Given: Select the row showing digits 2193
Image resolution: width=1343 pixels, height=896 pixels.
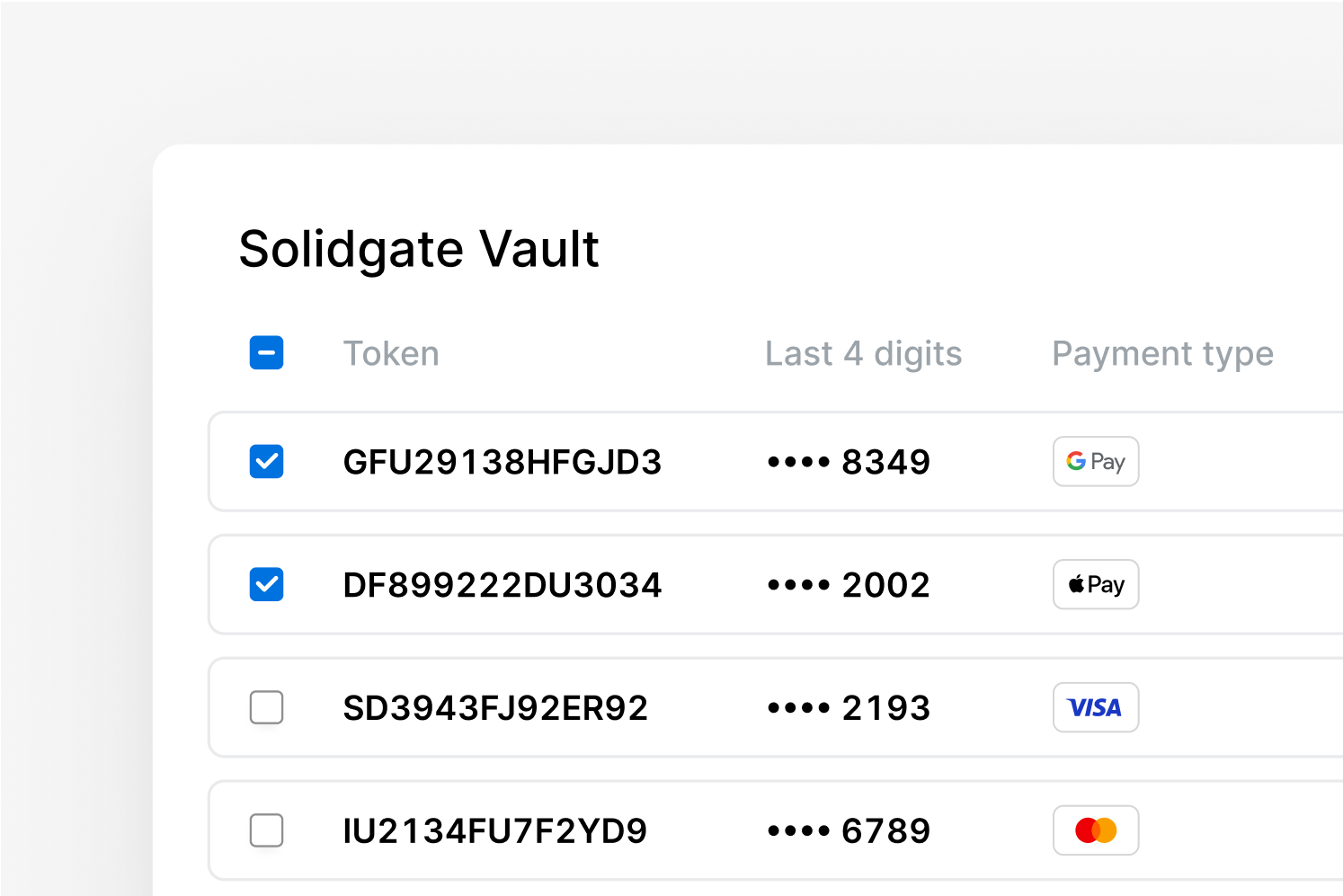Looking at the screenshot, I should (x=629, y=707).
